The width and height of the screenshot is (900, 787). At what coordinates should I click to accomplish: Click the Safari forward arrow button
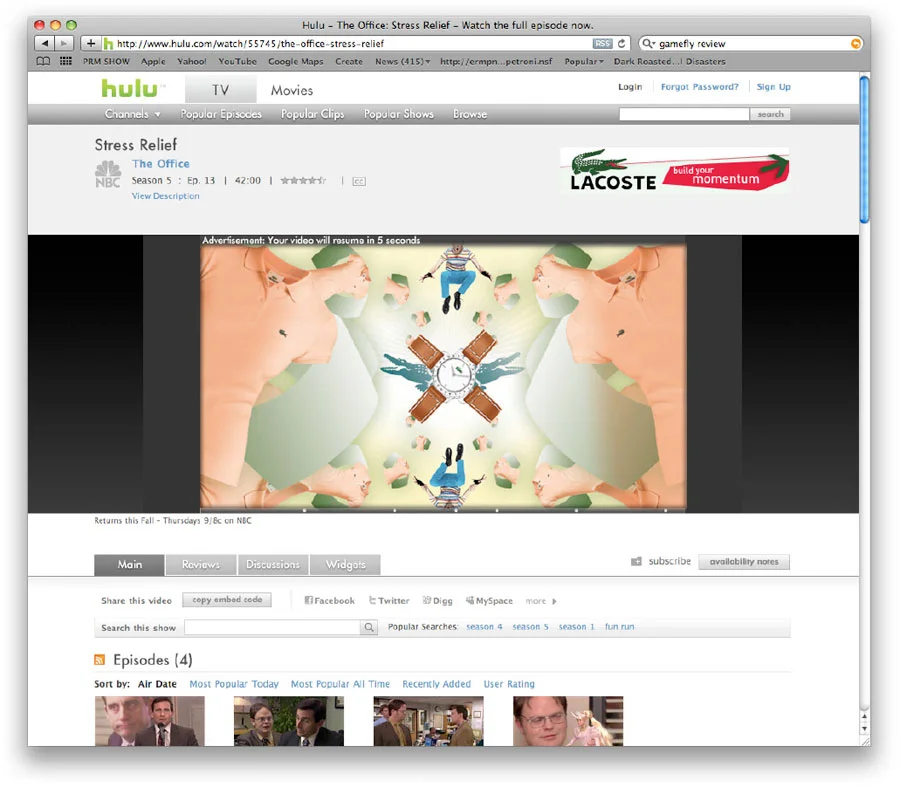point(64,43)
